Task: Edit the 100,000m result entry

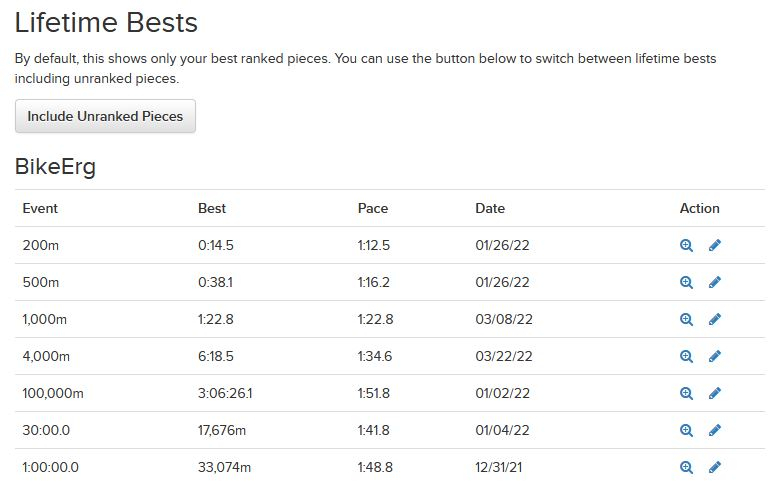Action: tap(715, 393)
